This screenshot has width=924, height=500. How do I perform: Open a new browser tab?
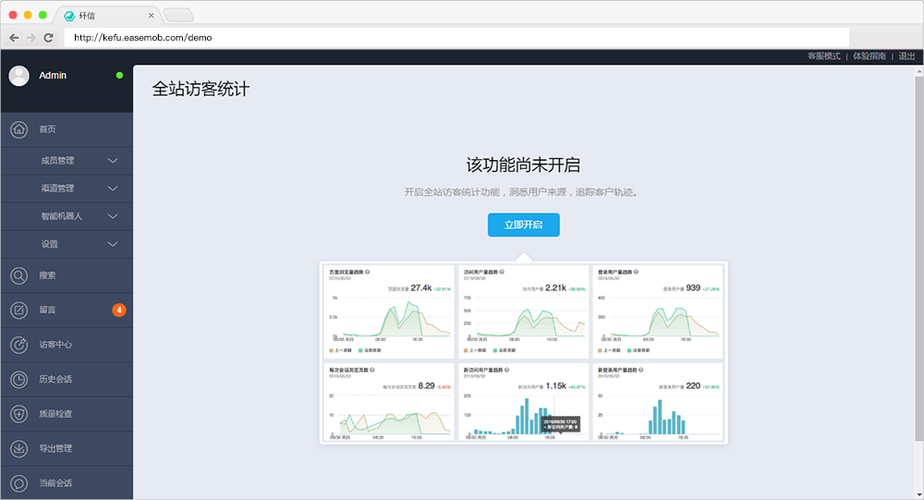178,15
